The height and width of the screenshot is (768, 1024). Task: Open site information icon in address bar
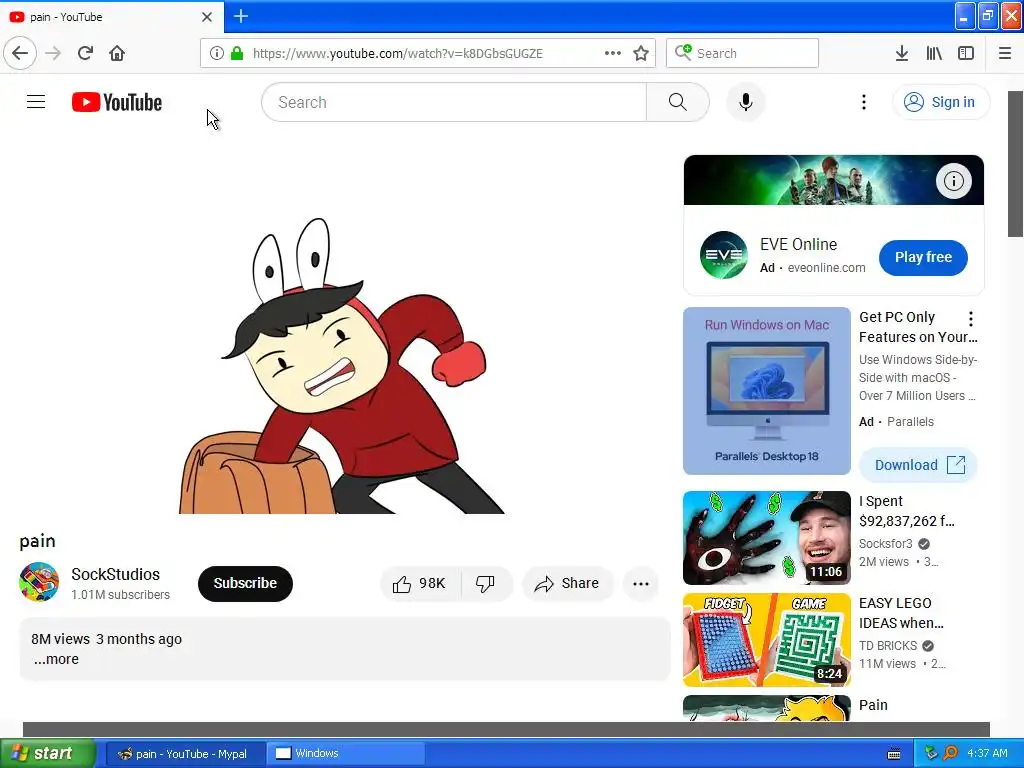point(217,53)
